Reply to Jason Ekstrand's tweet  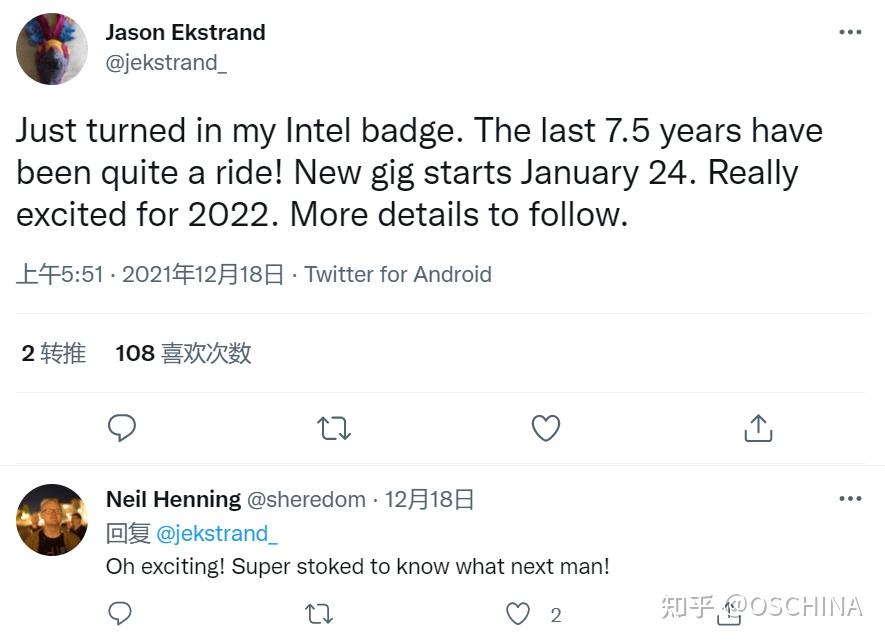(x=121, y=428)
